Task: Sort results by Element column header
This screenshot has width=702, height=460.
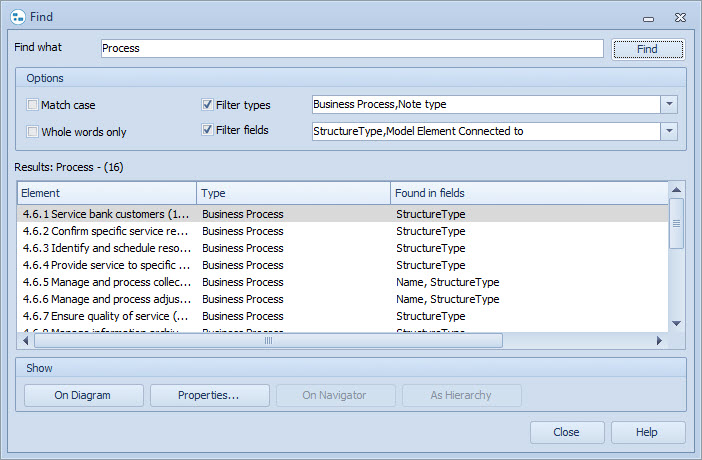Action: [x=106, y=193]
